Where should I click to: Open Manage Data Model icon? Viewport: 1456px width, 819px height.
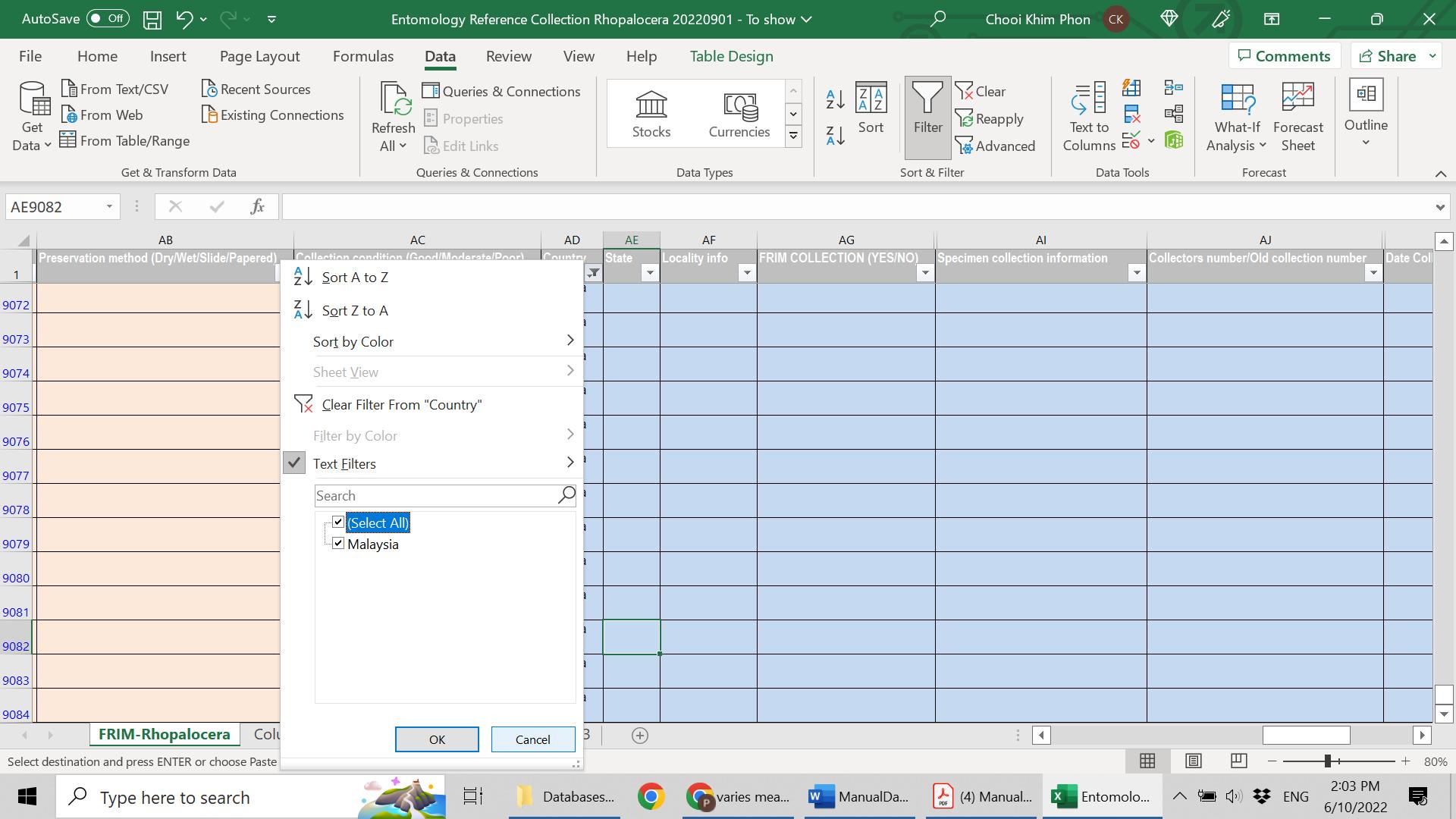point(1173,140)
